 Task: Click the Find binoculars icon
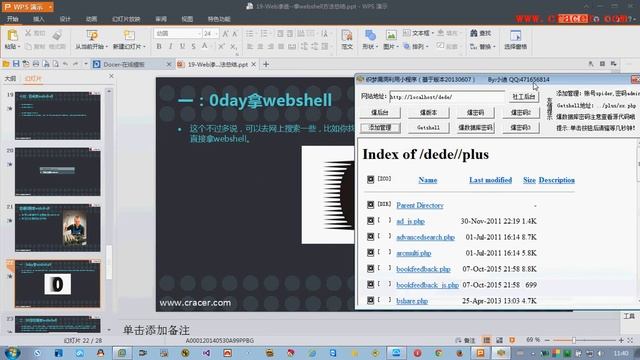[x=474, y=33]
